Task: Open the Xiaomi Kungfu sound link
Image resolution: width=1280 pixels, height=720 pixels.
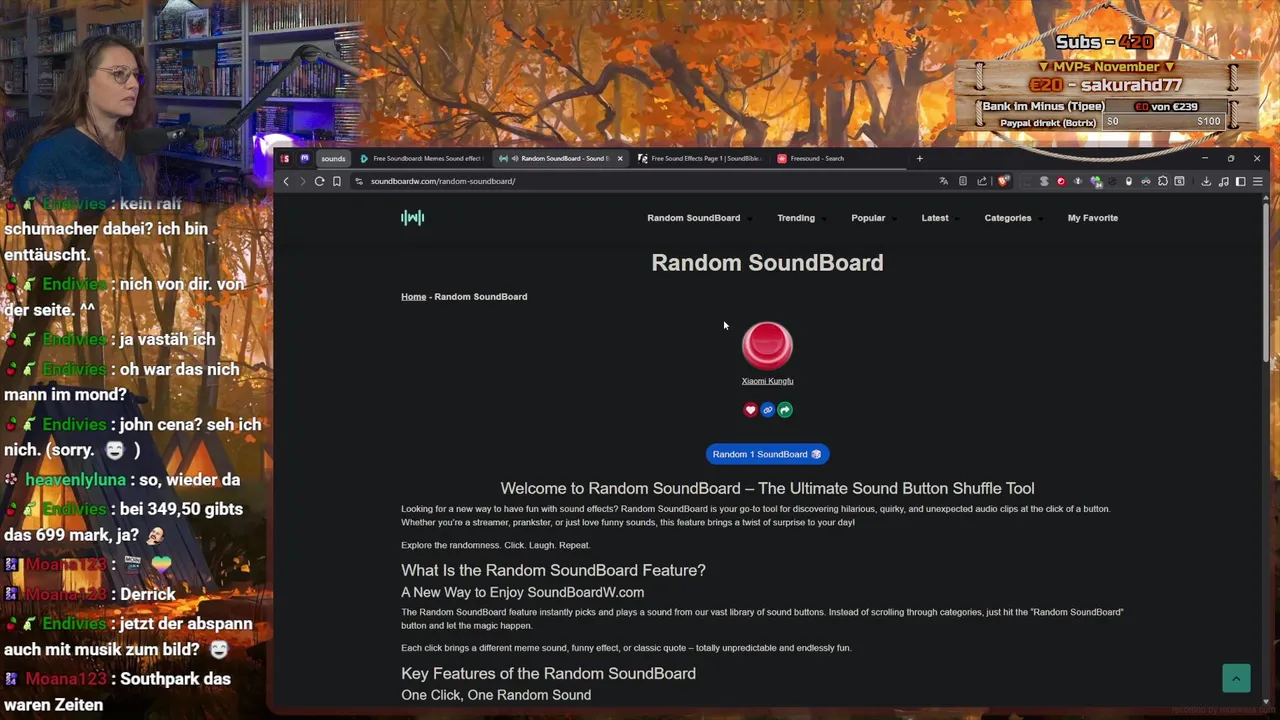Action: (767, 381)
